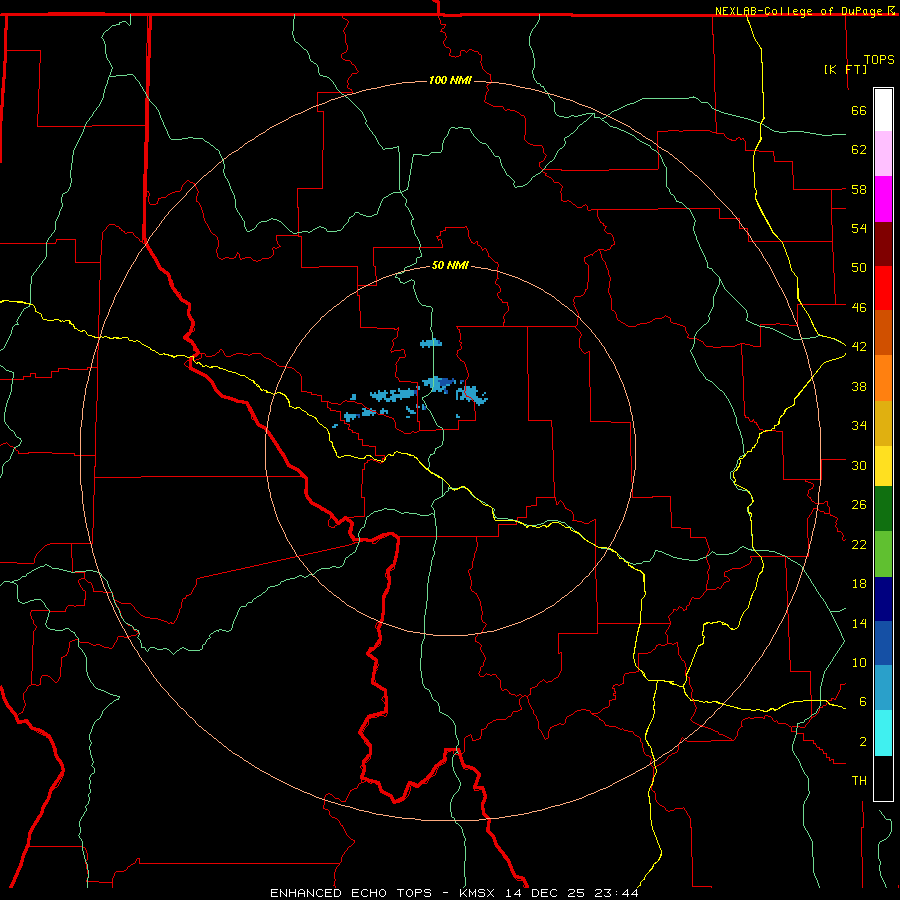Click the ENHANCED ECHO TOPS product title
The image size is (900, 900).
[x=351, y=893]
